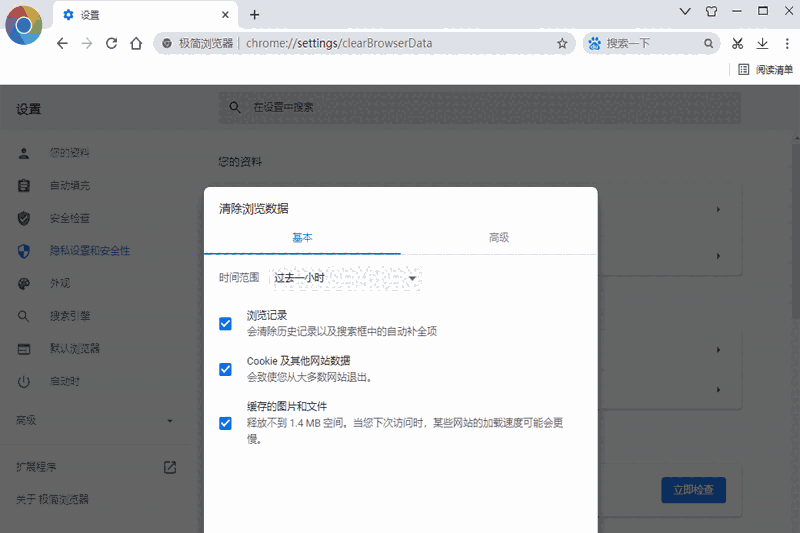Open the reading list (阅读清单)
Screen dimensions: 800x533
point(765,70)
